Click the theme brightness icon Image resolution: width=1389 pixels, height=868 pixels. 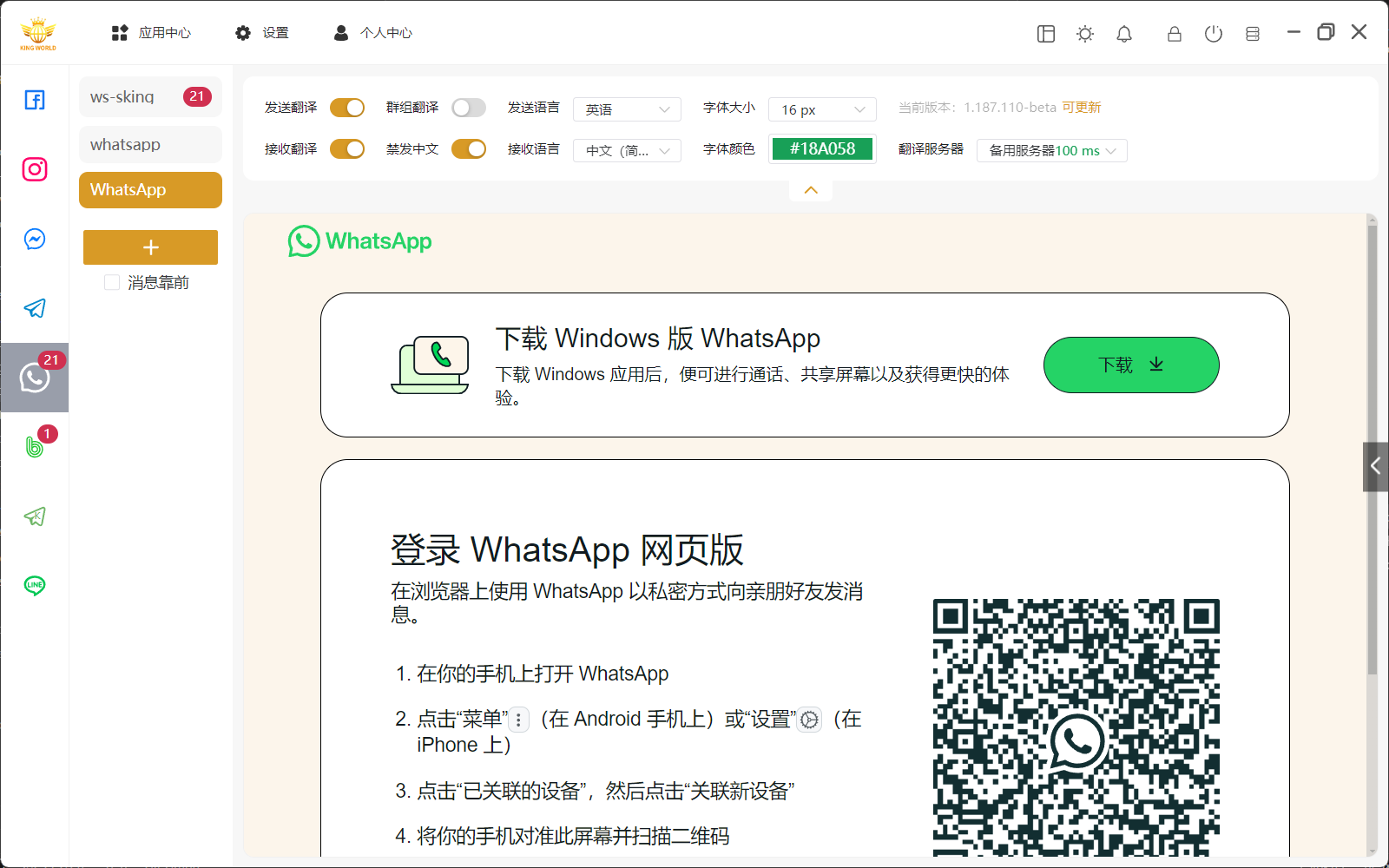pyautogui.click(x=1084, y=33)
